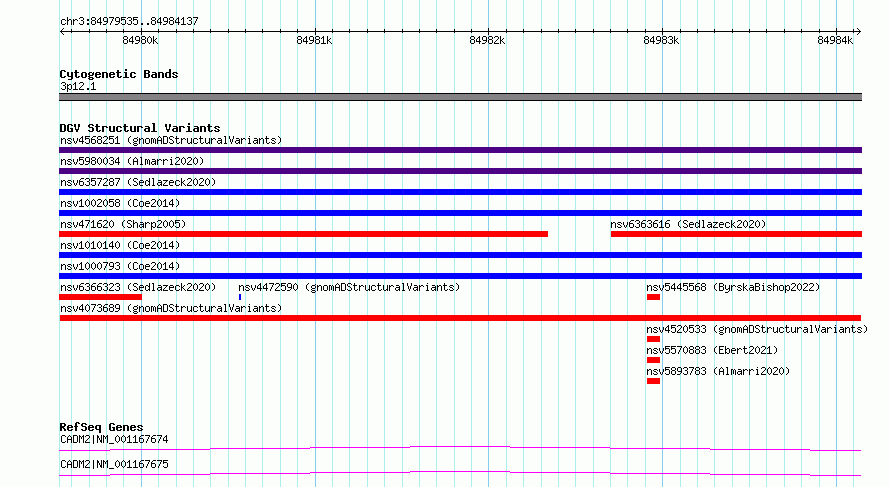Open variant nsv4073689 (gnomADStructuralVariants) label
This screenshot has width=890, height=487.
171,308
